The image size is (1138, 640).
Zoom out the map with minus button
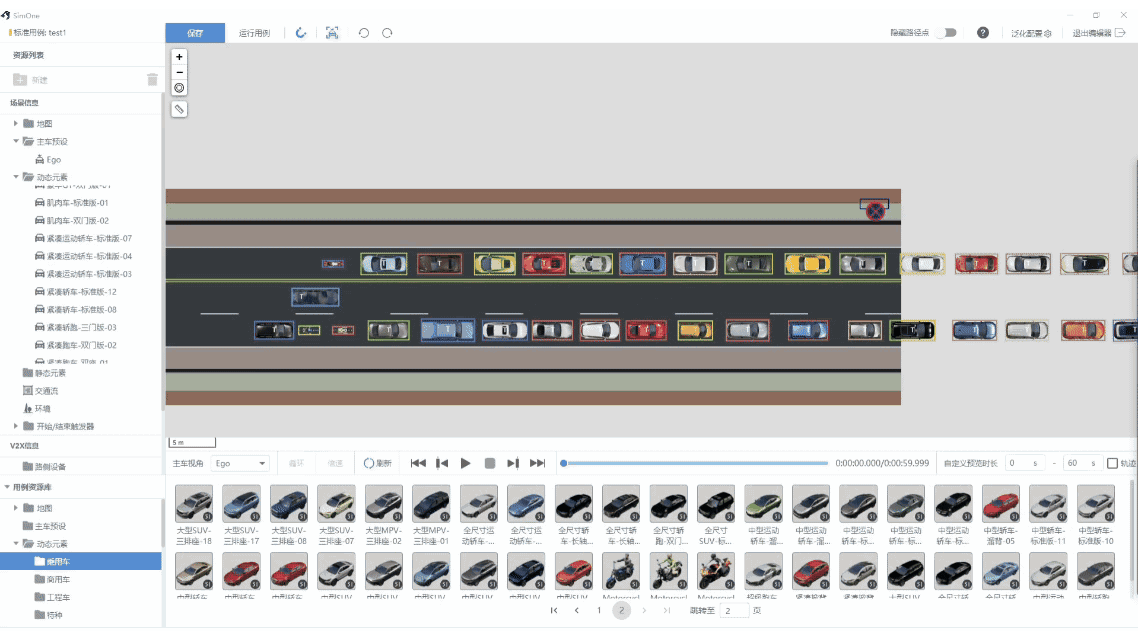(x=179, y=72)
